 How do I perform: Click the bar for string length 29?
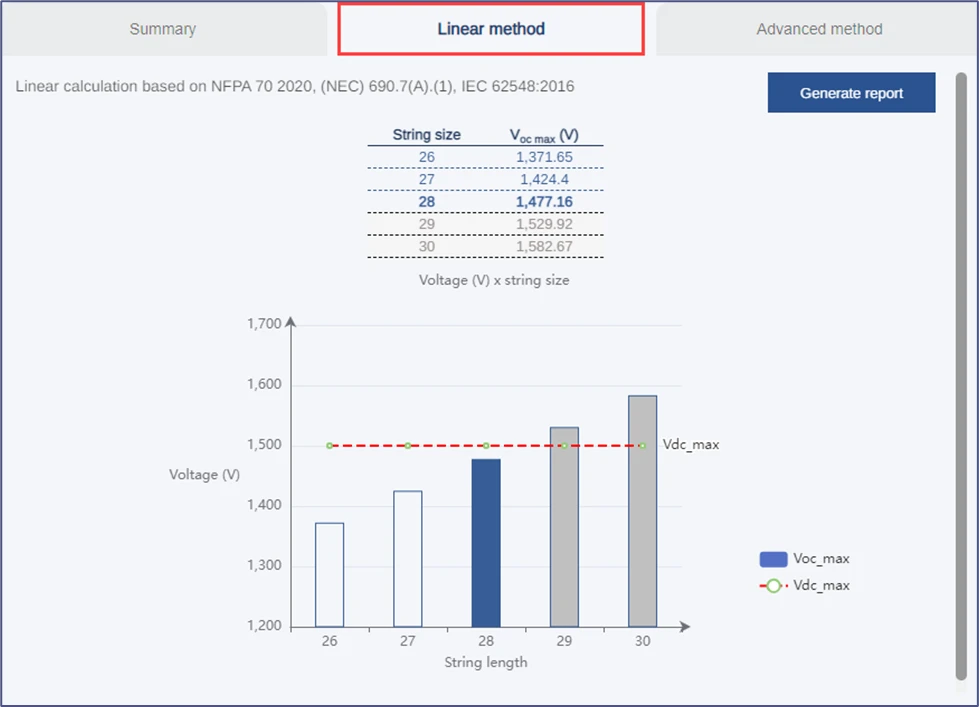(563, 525)
